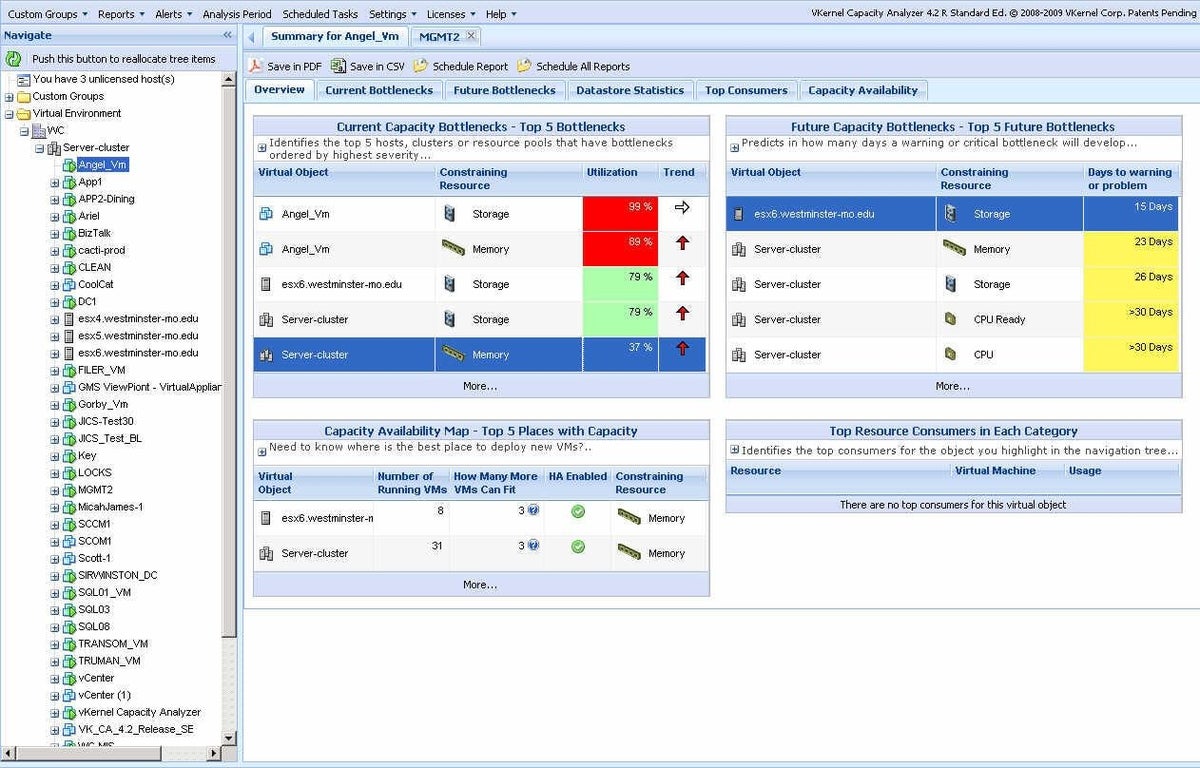Open the Custom Groups menu
The image size is (1200, 768).
tap(48, 14)
